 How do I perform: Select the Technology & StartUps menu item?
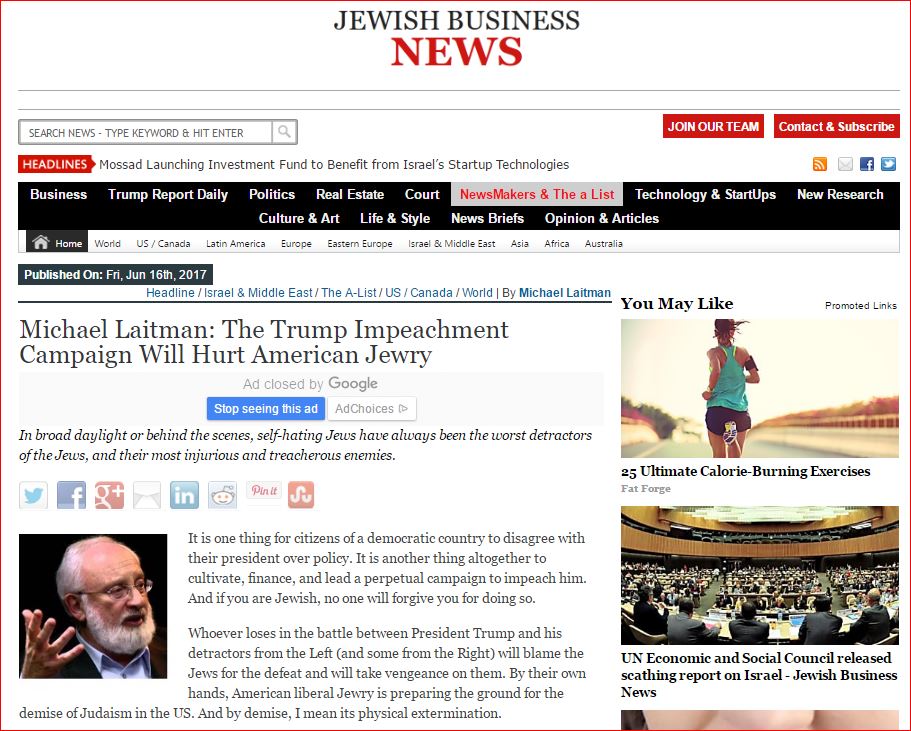705,194
